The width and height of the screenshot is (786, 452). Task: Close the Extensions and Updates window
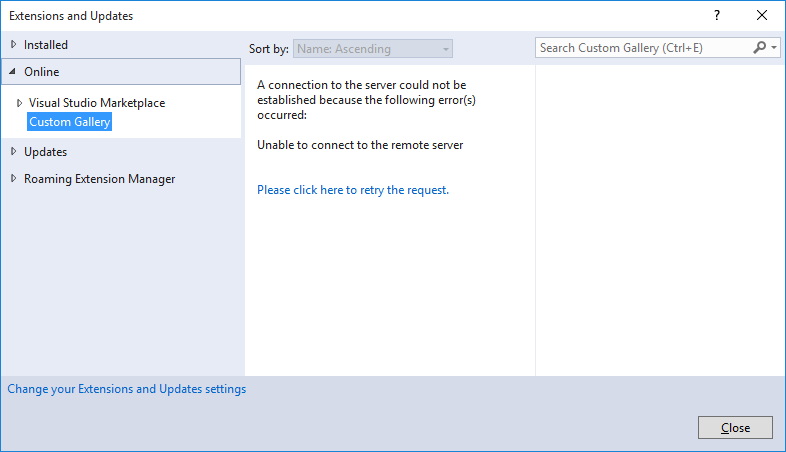point(761,16)
